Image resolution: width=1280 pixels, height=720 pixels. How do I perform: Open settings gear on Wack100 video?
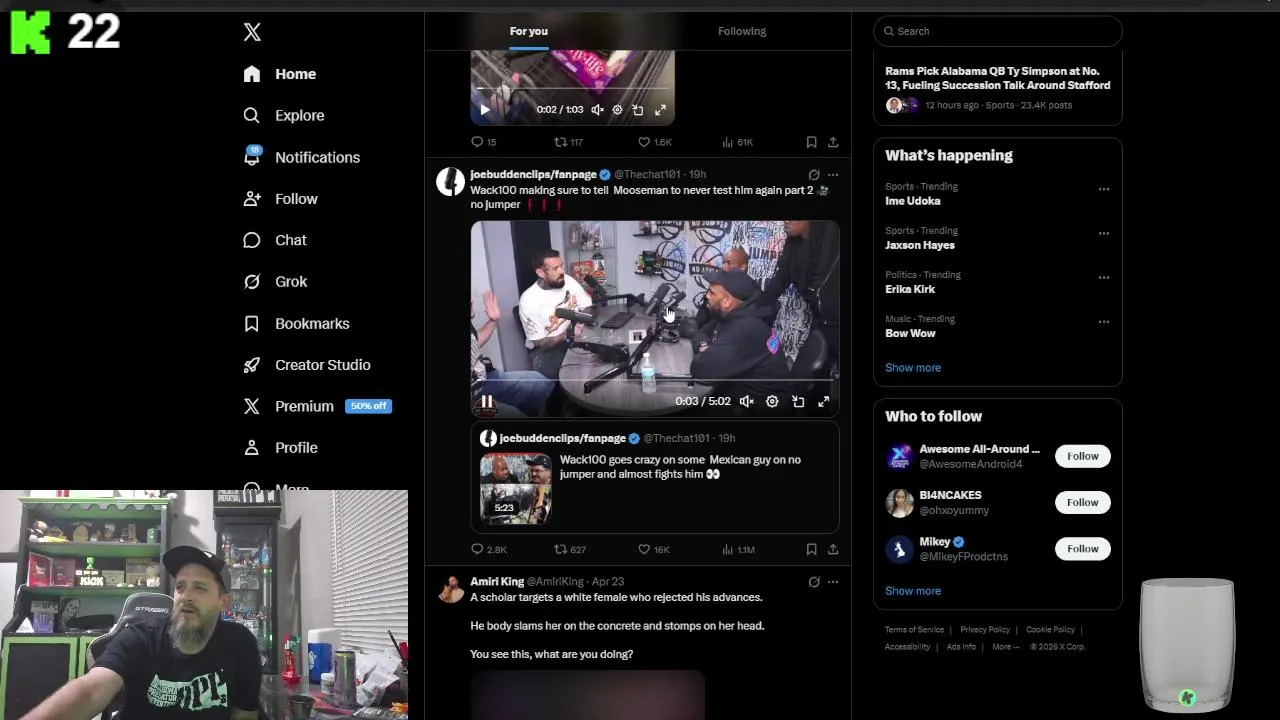pos(772,401)
